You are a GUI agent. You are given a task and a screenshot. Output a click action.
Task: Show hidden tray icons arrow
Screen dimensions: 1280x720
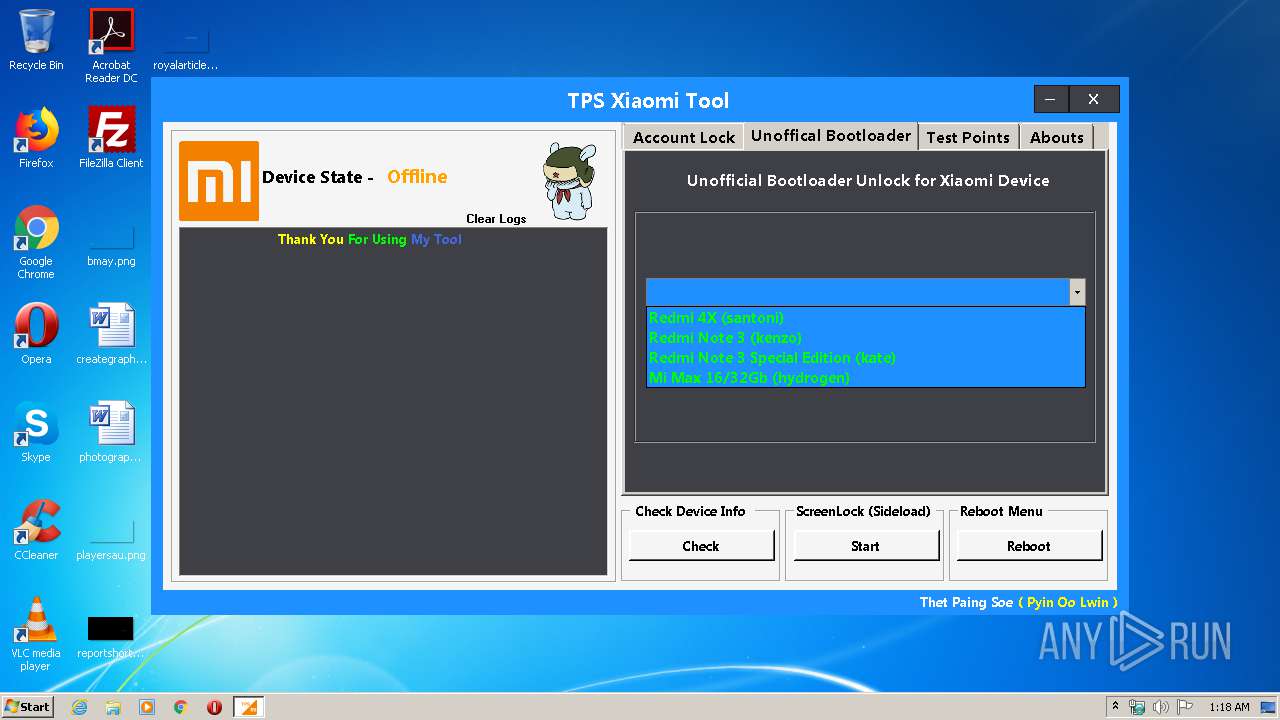pos(1115,707)
